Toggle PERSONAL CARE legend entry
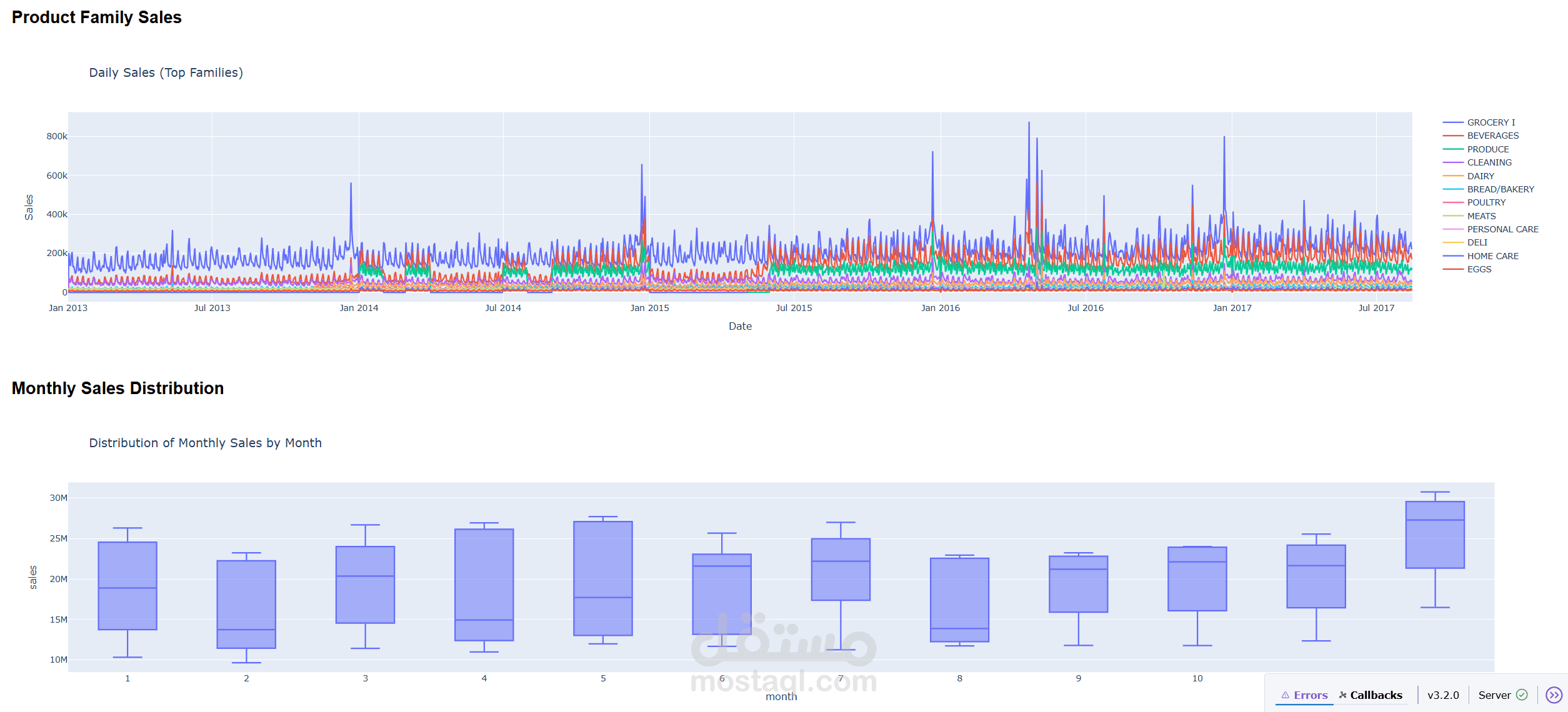Viewport: 1568px width, 712px height. pos(1502,229)
